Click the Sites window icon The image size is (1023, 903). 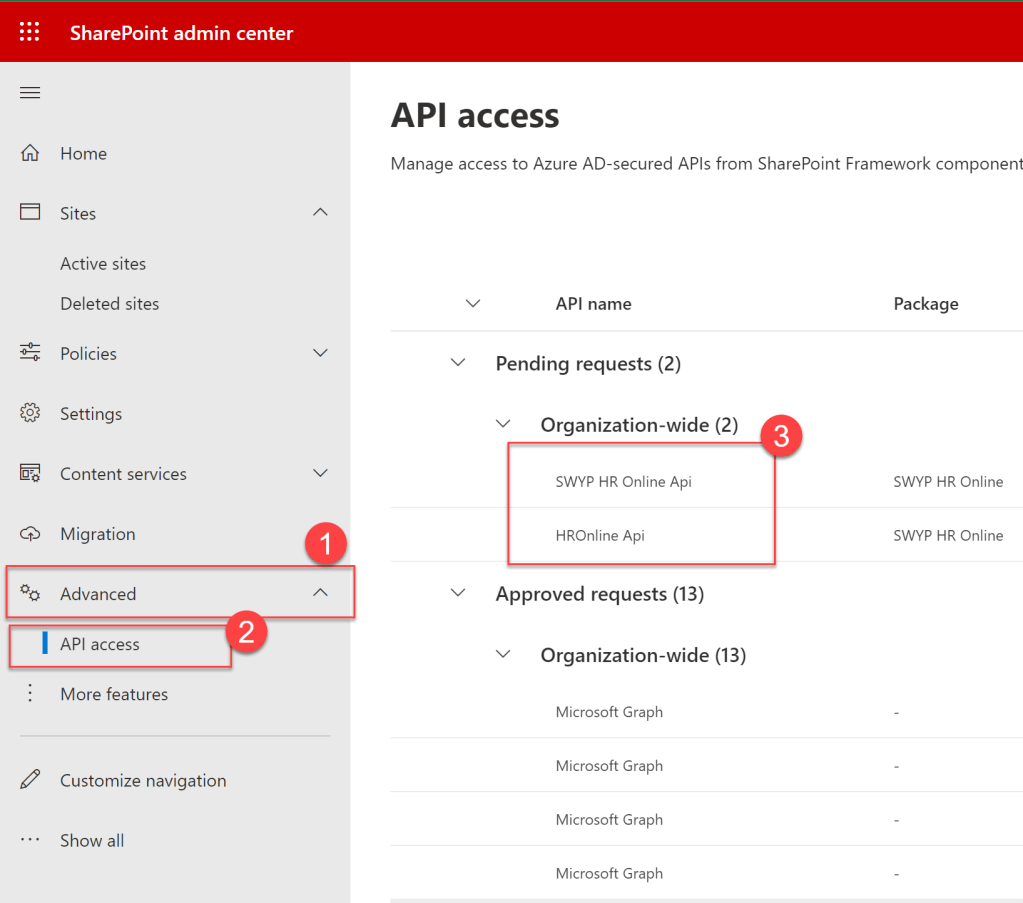pyautogui.click(x=30, y=213)
